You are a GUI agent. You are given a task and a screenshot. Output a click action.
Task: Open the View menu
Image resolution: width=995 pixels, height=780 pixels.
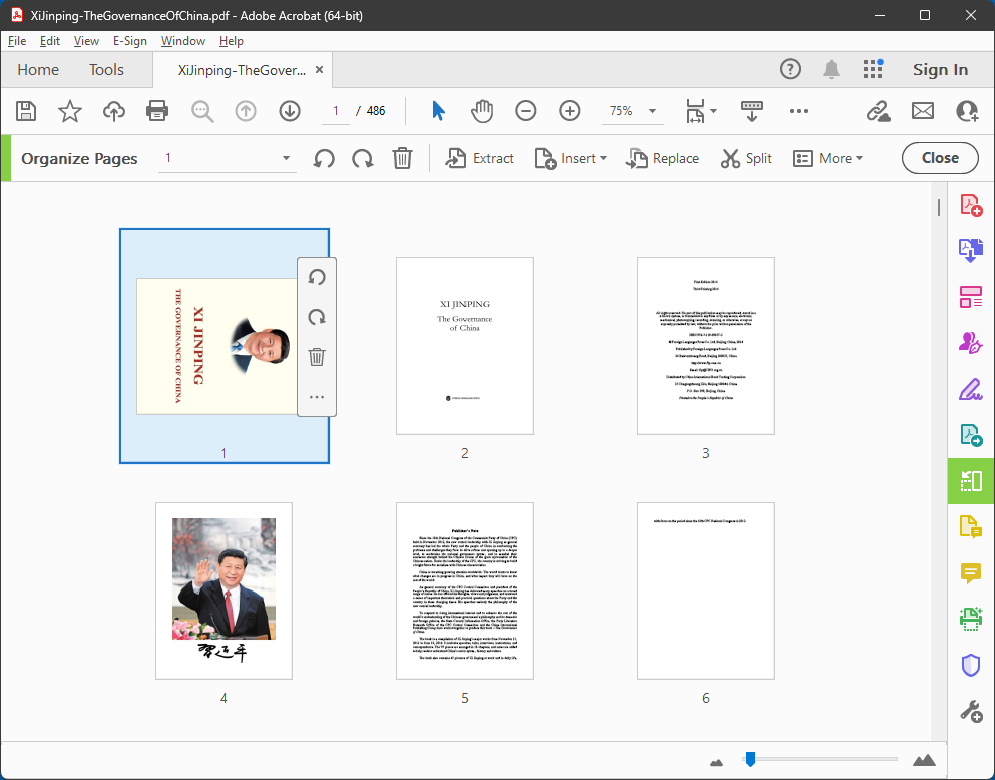pos(86,41)
